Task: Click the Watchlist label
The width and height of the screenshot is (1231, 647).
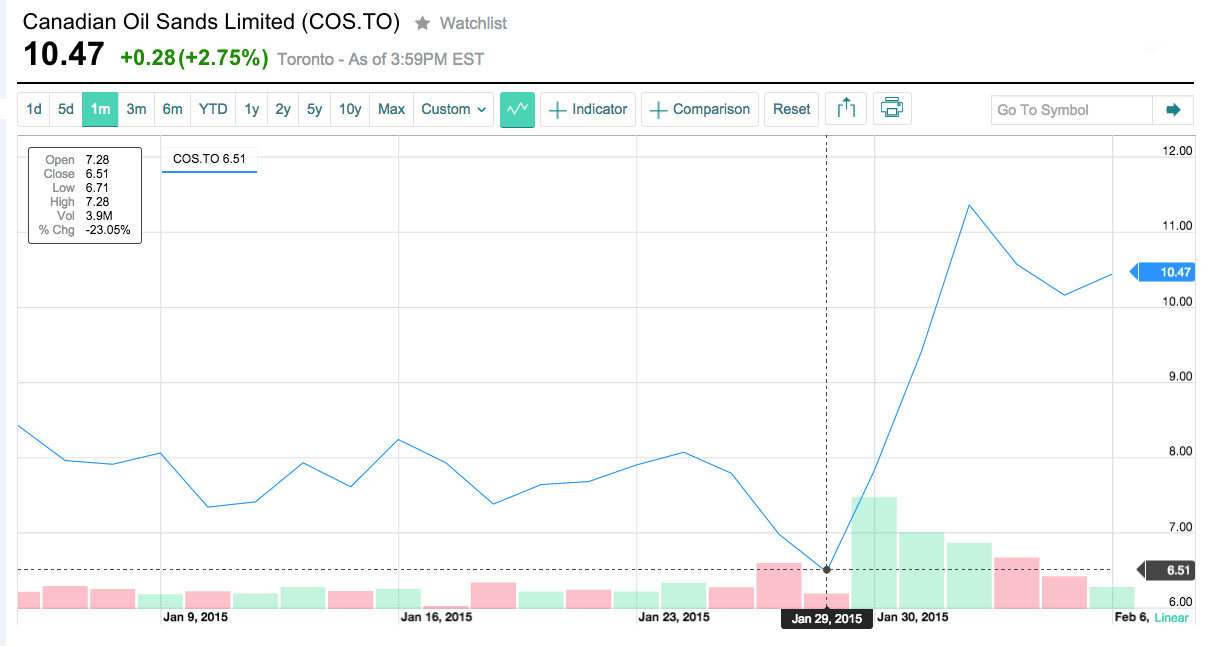Action: 473,22
